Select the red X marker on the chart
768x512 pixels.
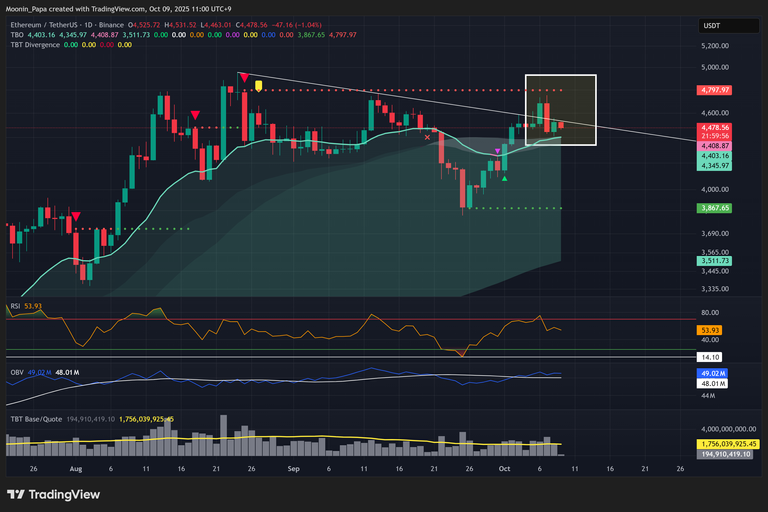[428, 136]
